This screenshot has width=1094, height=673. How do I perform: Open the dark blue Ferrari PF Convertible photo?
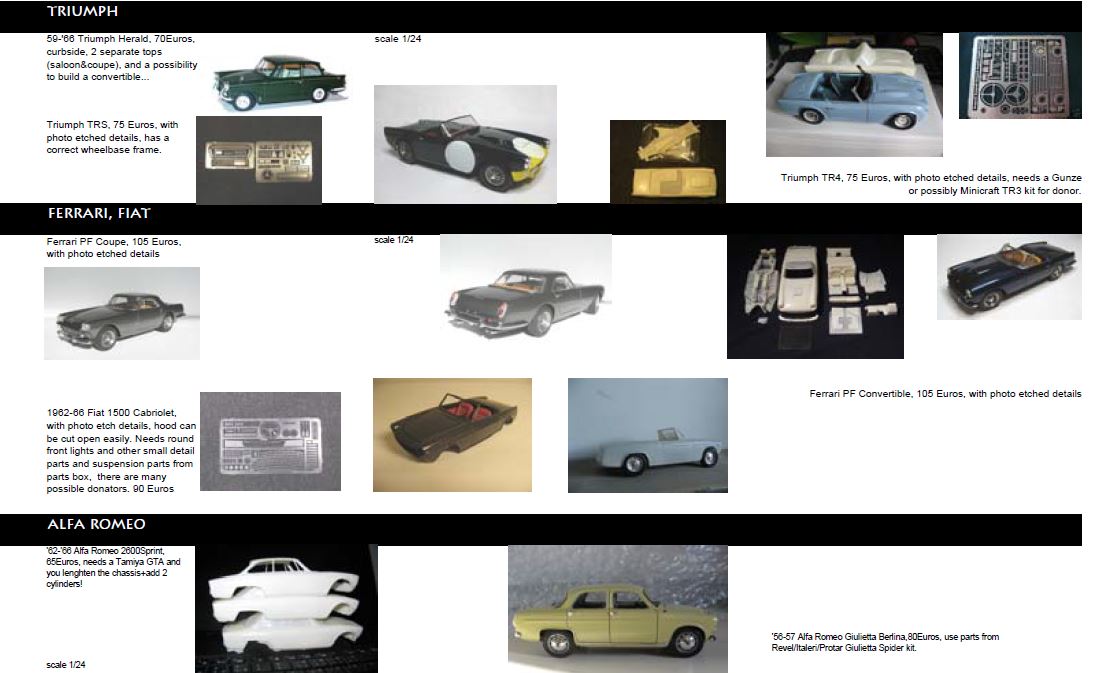click(1009, 277)
